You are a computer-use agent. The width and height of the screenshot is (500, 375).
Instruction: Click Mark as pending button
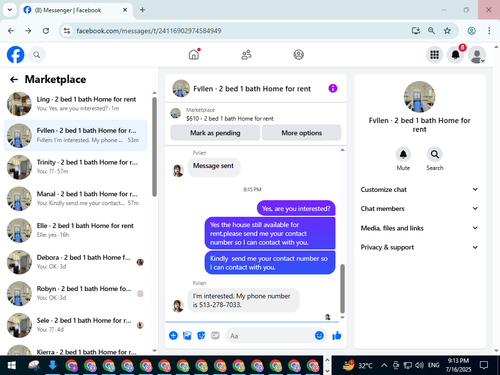click(215, 133)
